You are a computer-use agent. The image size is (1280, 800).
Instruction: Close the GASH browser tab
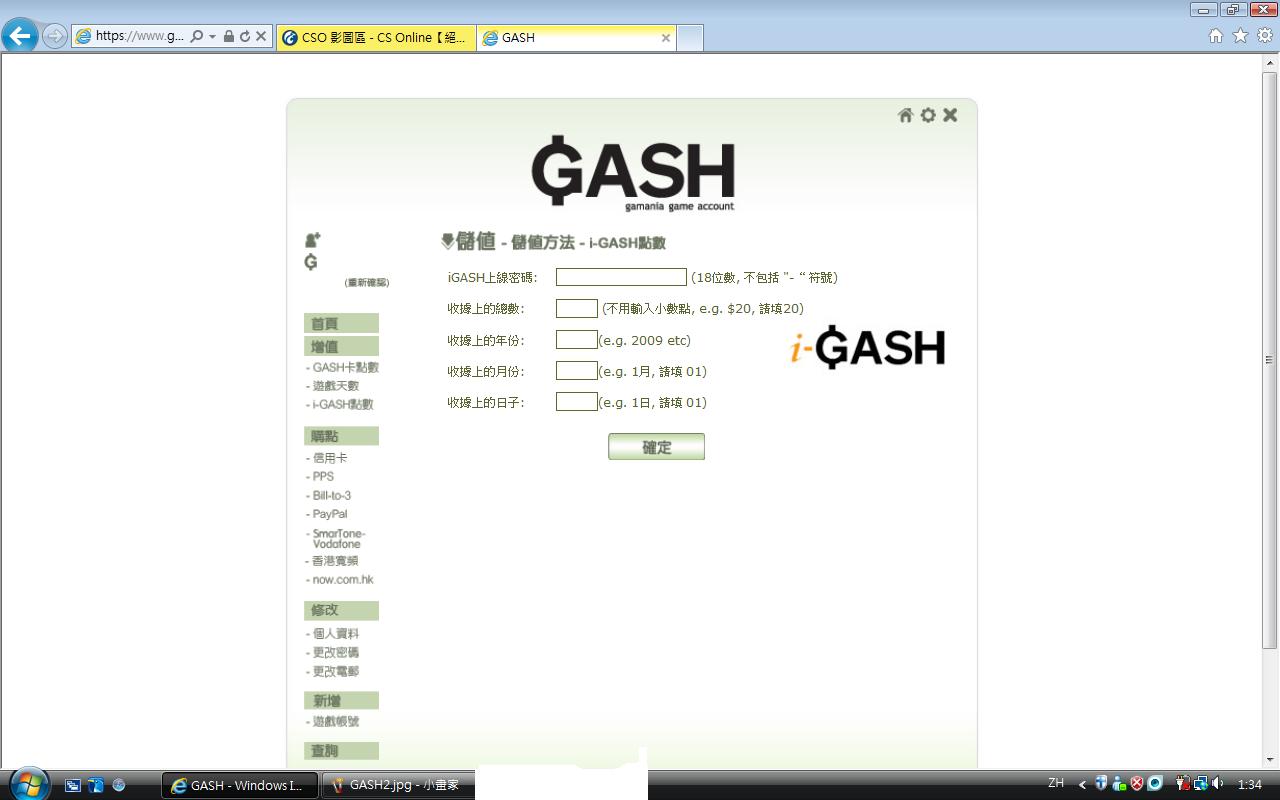[666, 38]
